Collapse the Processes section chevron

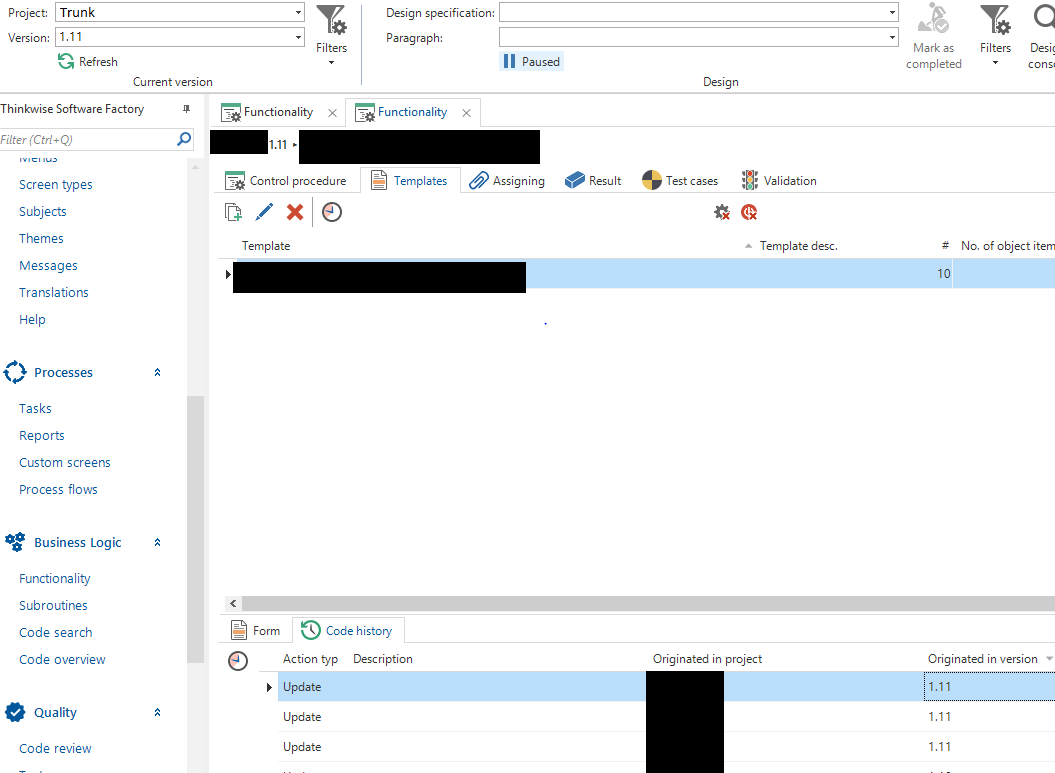click(x=157, y=373)
